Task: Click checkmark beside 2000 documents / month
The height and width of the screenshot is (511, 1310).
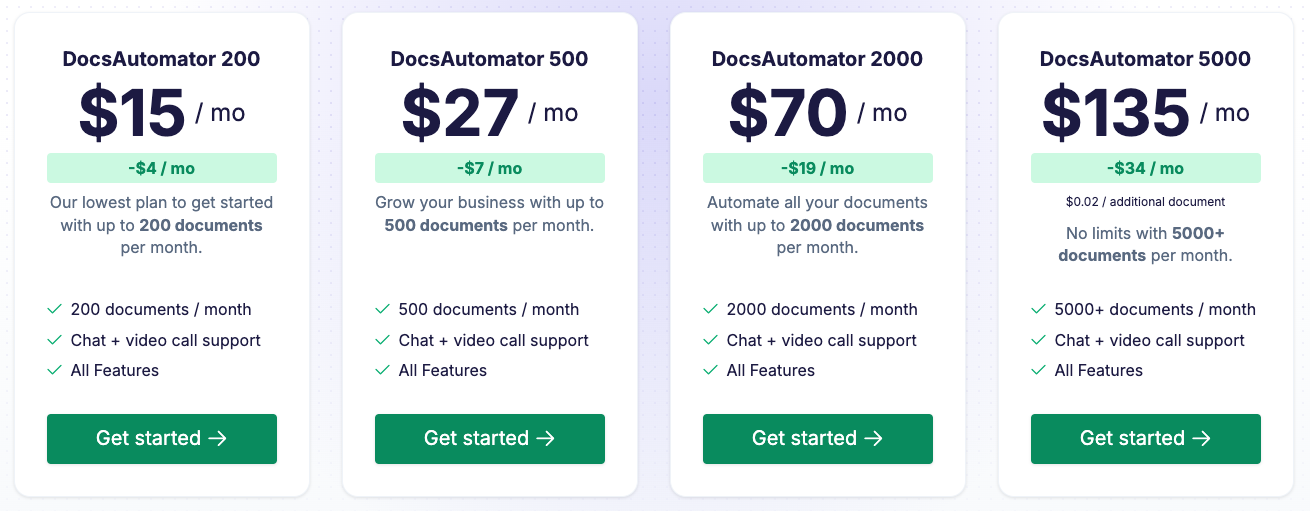Action: click(711, 310)
